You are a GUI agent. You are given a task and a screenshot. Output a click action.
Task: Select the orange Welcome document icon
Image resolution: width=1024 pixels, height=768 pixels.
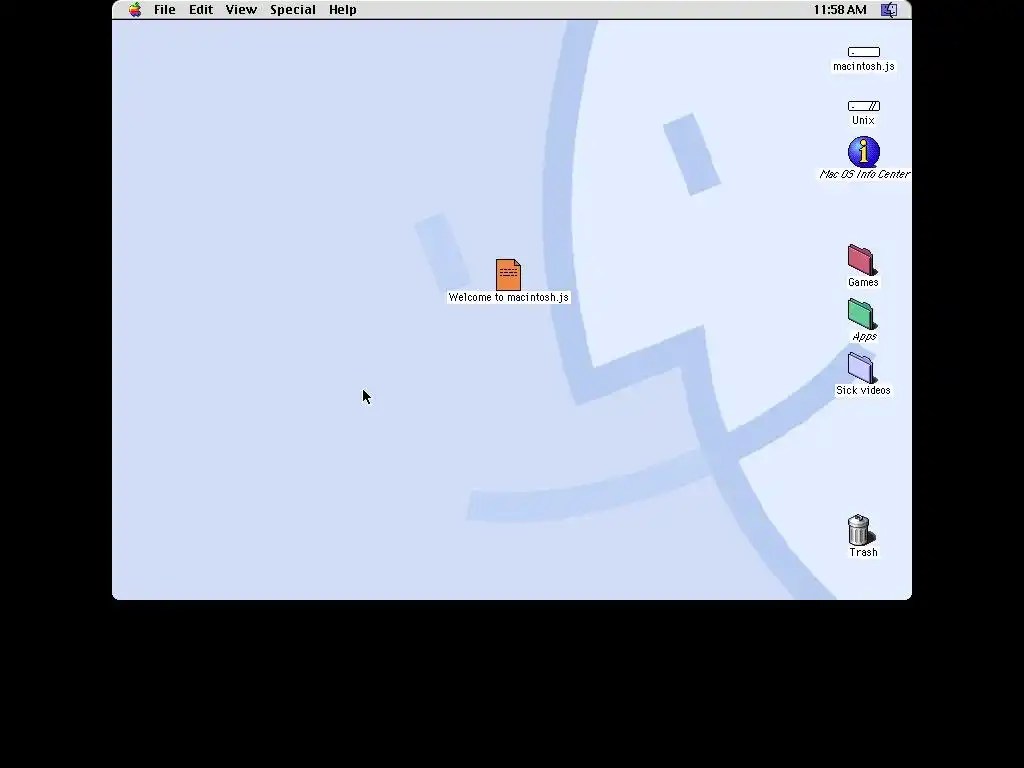pyautogui.click(x=508, y=275)
